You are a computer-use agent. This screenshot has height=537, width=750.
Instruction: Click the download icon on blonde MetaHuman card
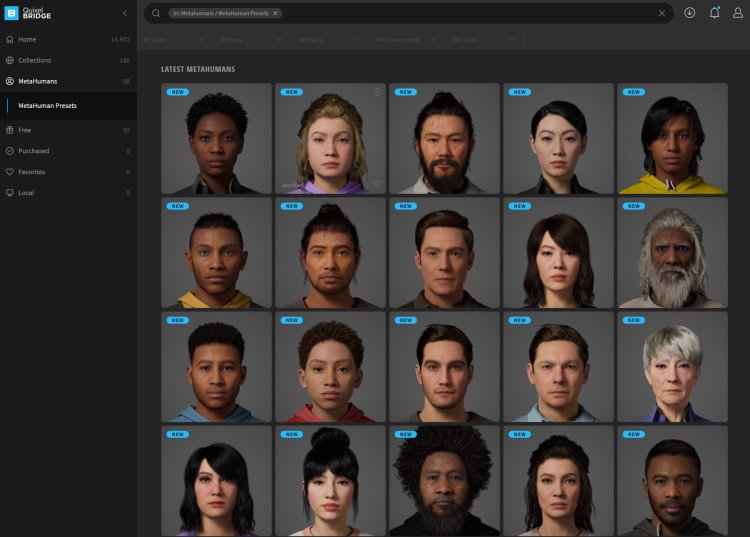377,92
